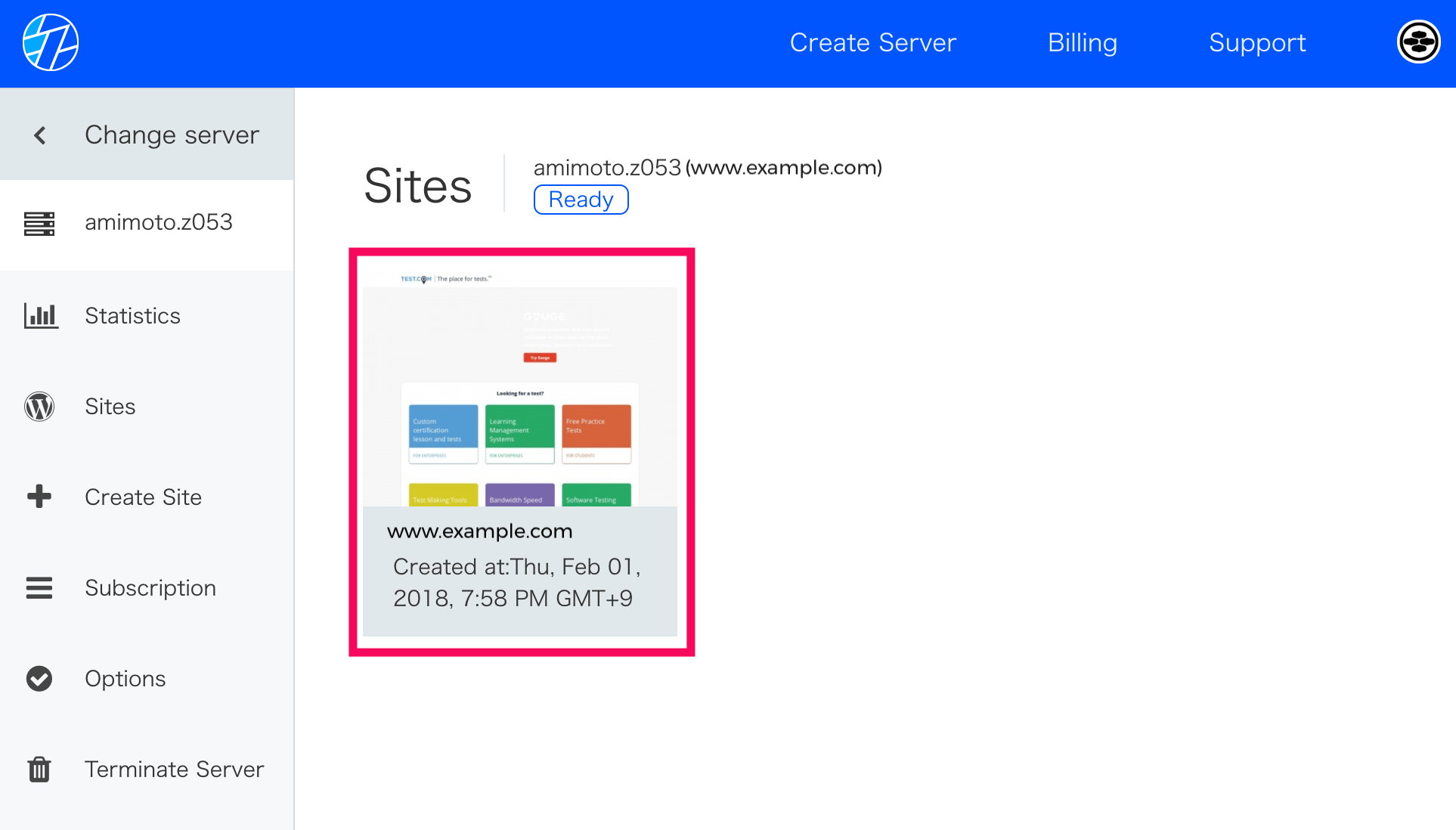Click the Sites page heading
This screenshot has width=1456, height=830.
pos(417,185)
